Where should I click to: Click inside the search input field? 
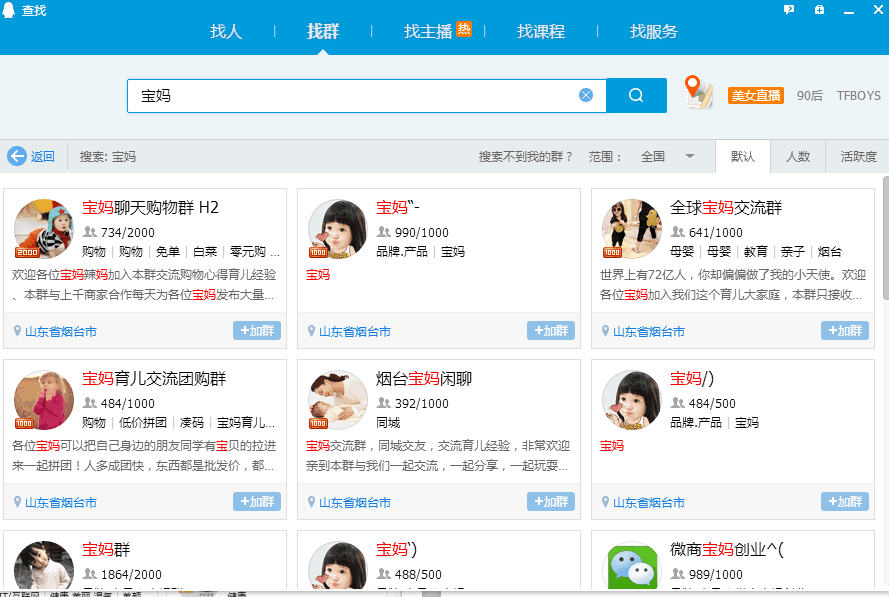[350, 95]
